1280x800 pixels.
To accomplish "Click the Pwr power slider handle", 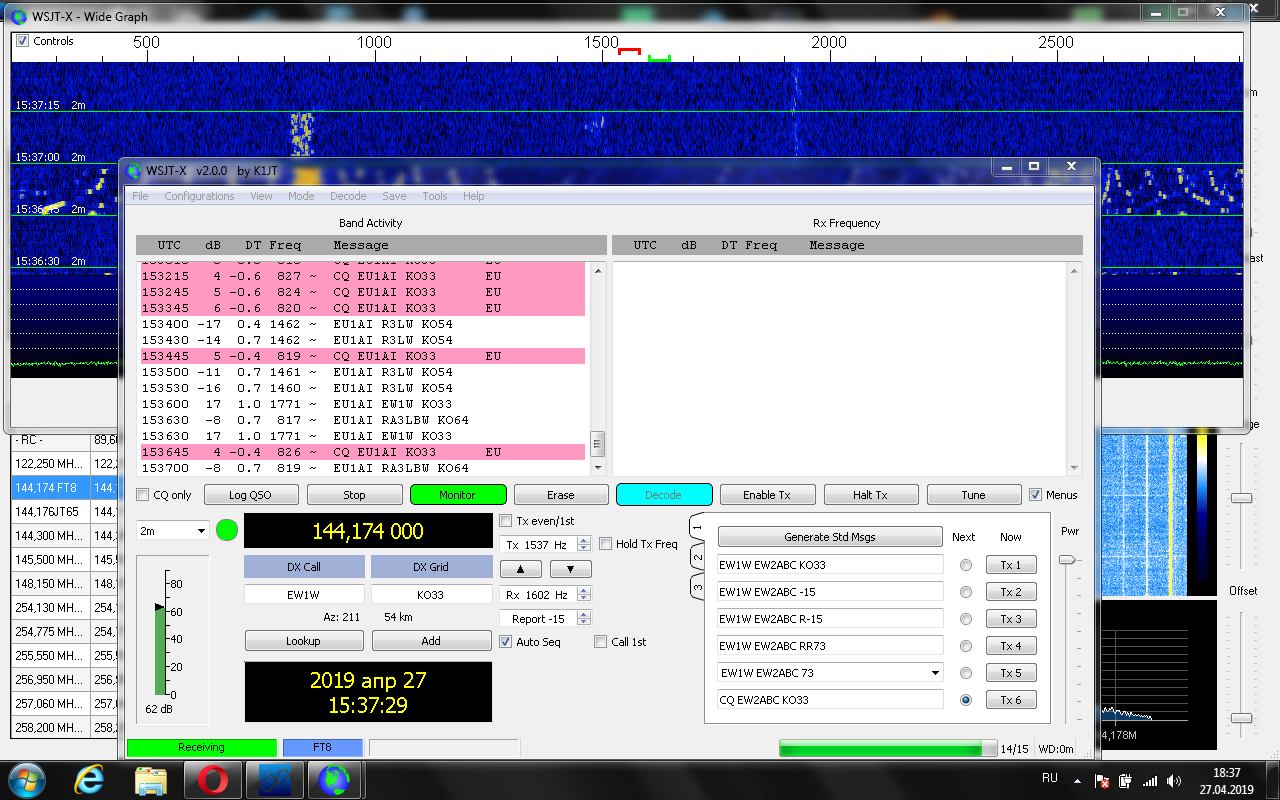I will (x=1069, y=560).
